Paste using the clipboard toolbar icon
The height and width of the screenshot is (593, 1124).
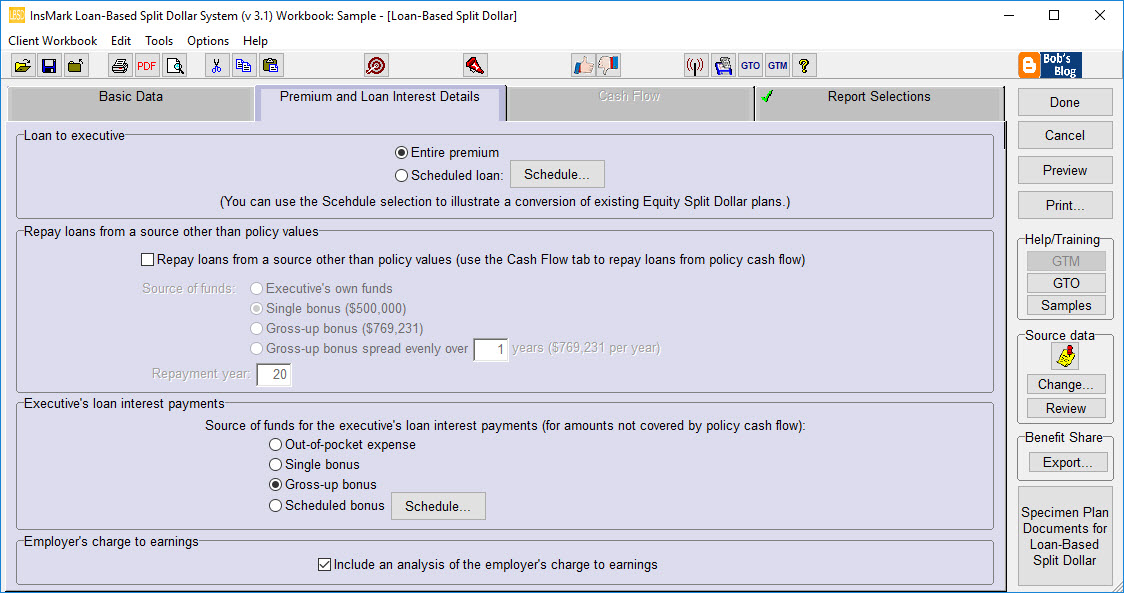[270, 65]
